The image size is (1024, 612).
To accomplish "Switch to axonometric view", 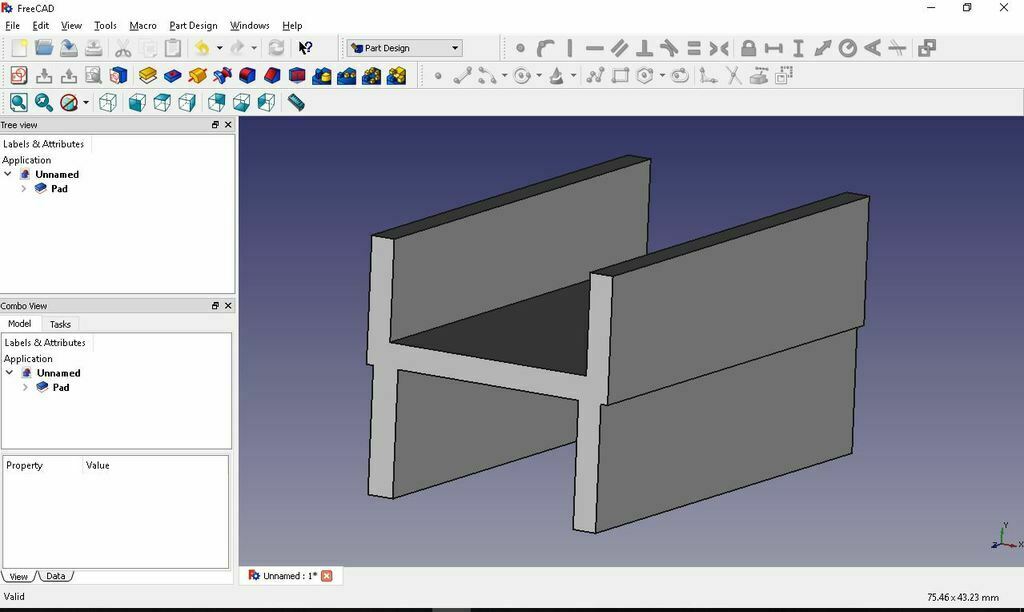I will point(108,102).
